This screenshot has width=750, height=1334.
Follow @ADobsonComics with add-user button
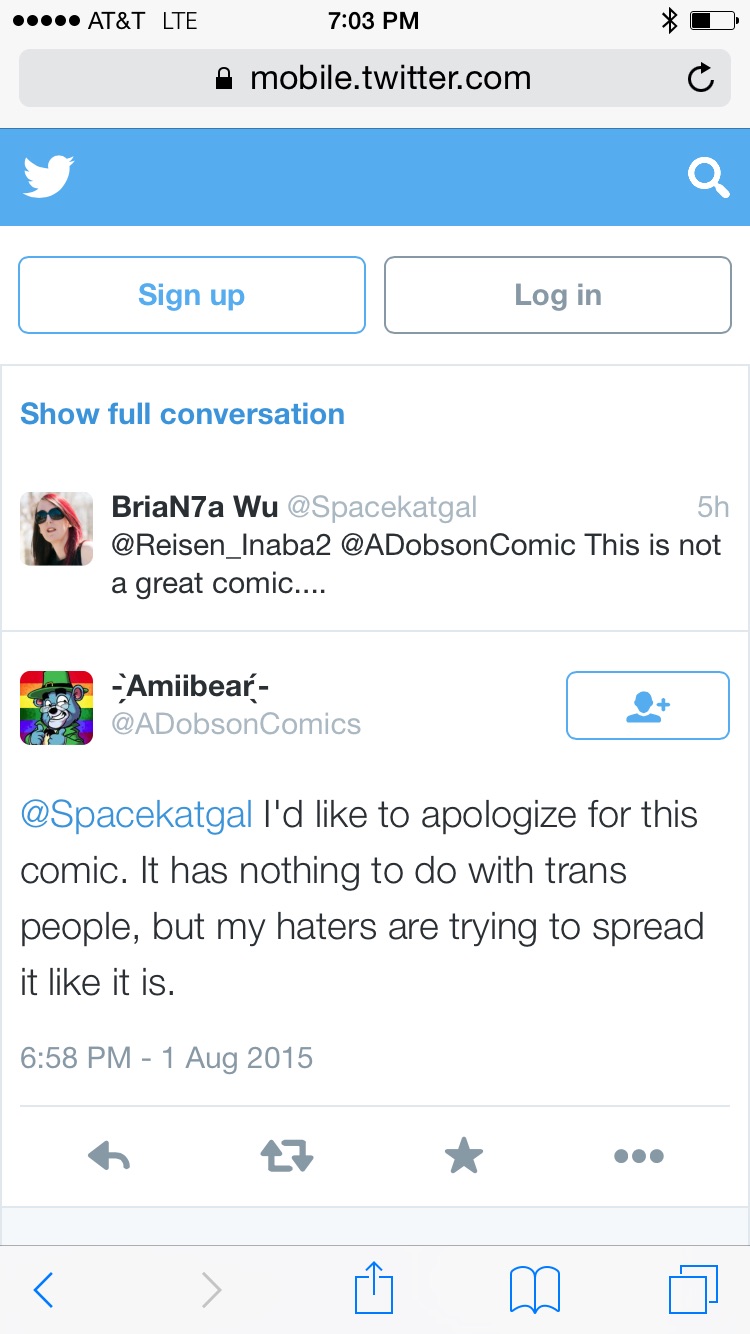tap(648, 706)
